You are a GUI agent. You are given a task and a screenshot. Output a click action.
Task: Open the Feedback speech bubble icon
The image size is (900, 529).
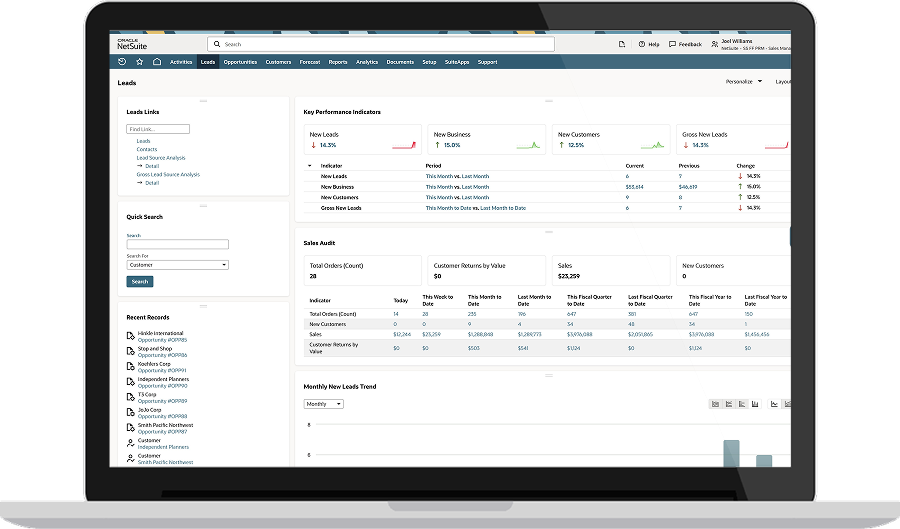pos(672,44)
